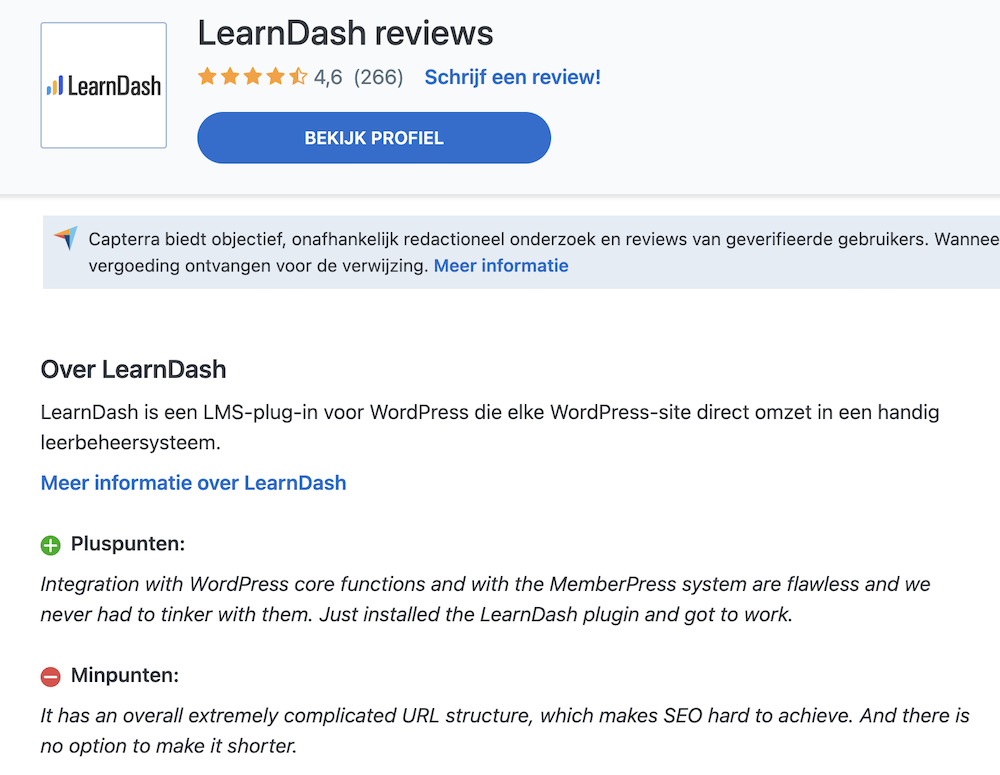Click the (266) review count

click(378, 77)
